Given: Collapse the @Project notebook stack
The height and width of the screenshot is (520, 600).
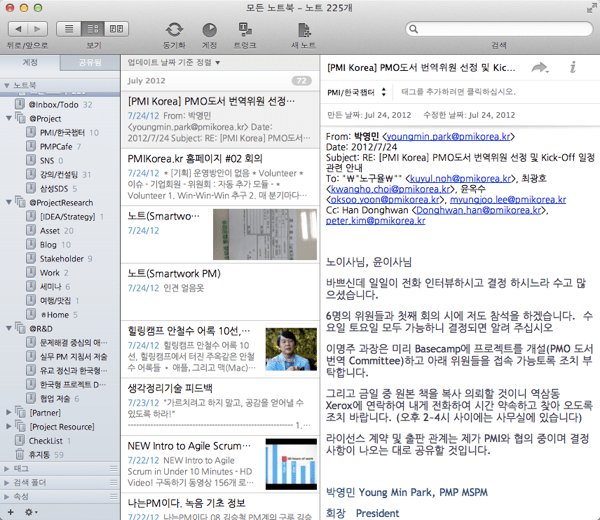Looking at the screenshot, I should 9,118.
